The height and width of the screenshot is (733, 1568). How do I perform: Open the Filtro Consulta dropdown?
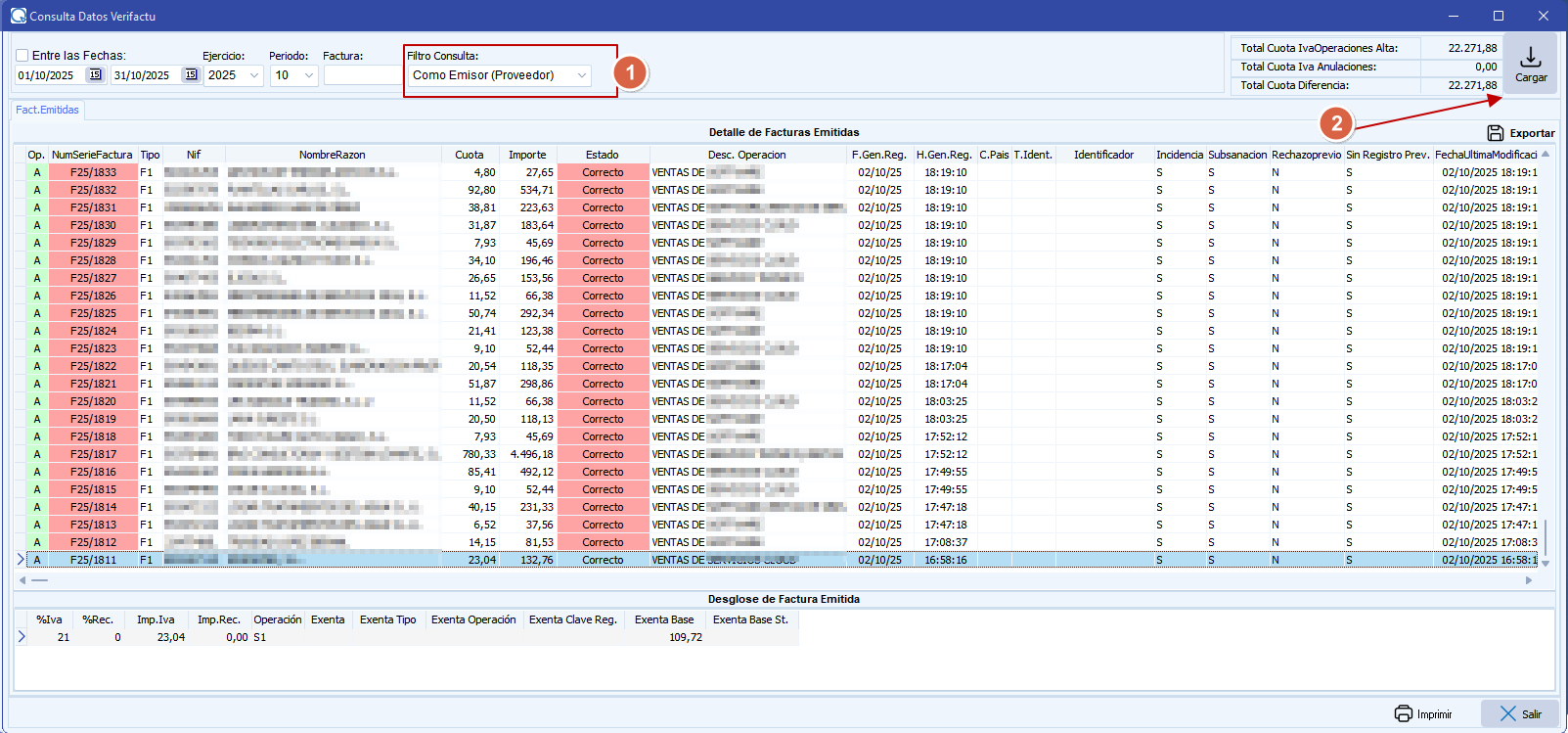click(582, 75)
